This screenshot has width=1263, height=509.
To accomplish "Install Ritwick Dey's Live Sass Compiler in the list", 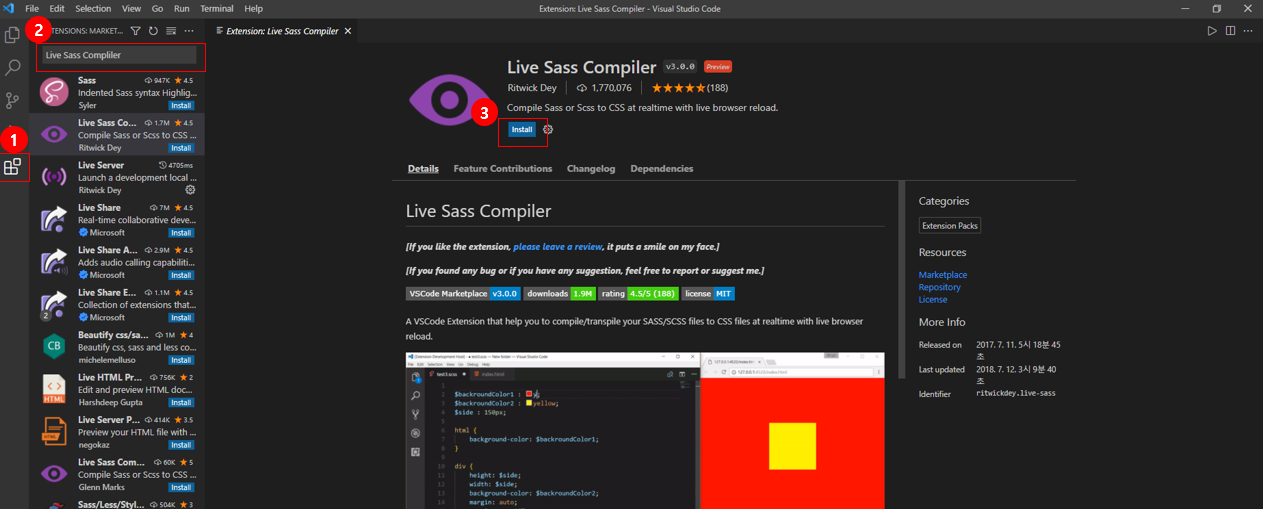I will click(181, 148).
